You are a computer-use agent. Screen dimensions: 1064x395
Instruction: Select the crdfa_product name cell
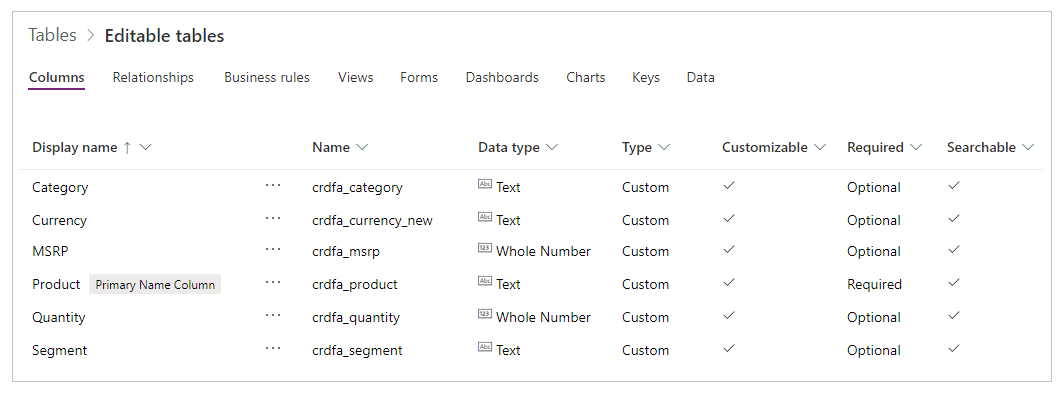tap(355, 284)
